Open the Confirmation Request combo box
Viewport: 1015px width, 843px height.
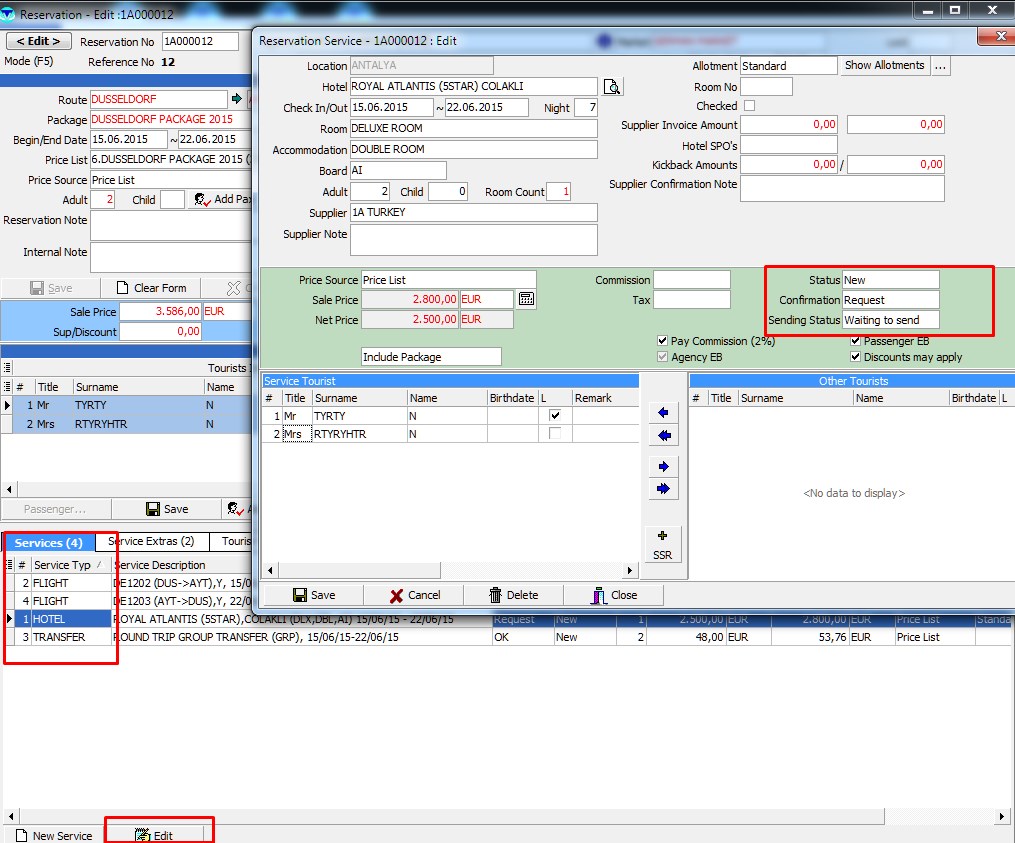tap(890, 300)
